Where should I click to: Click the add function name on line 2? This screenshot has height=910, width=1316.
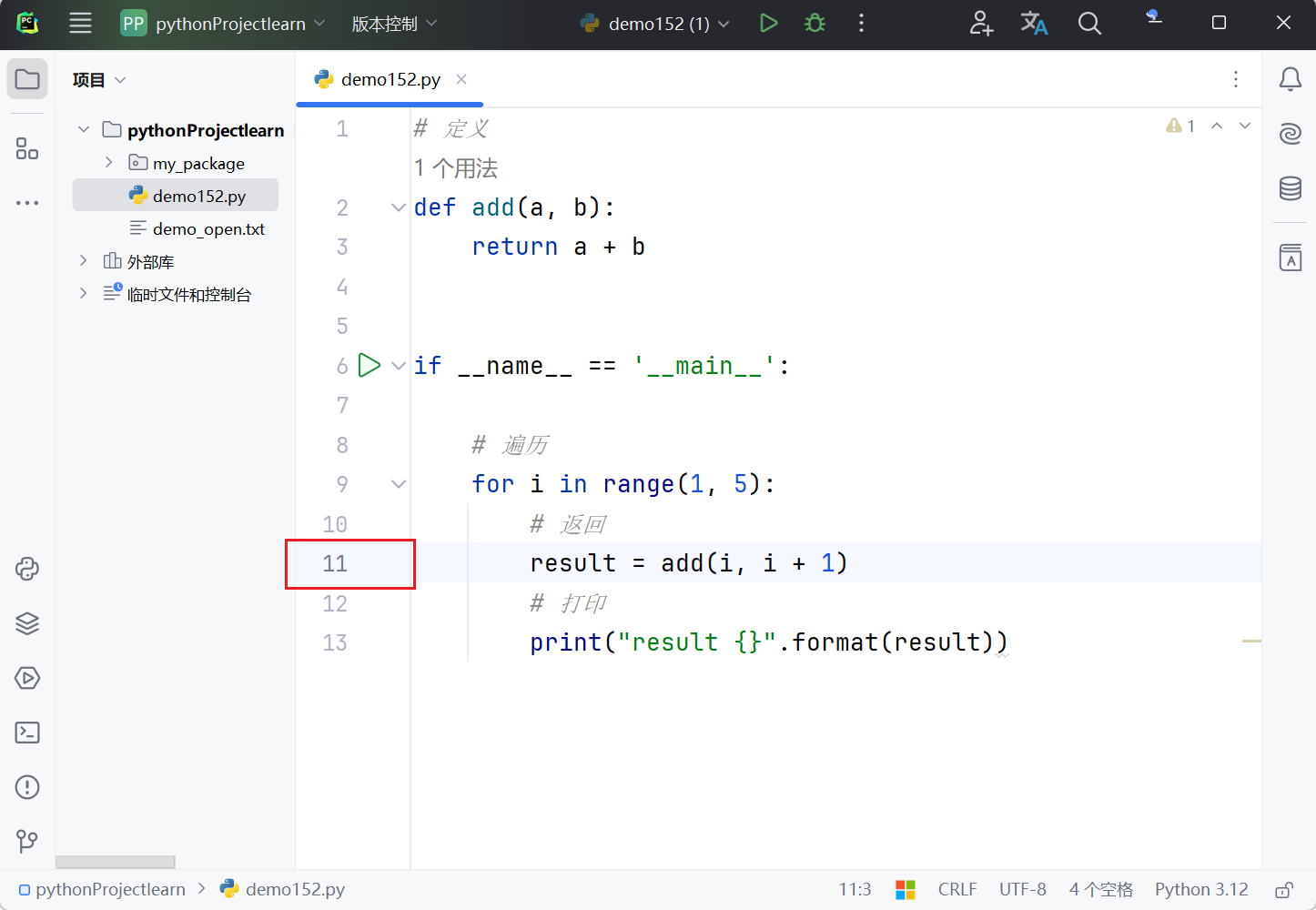coord(493,207)
